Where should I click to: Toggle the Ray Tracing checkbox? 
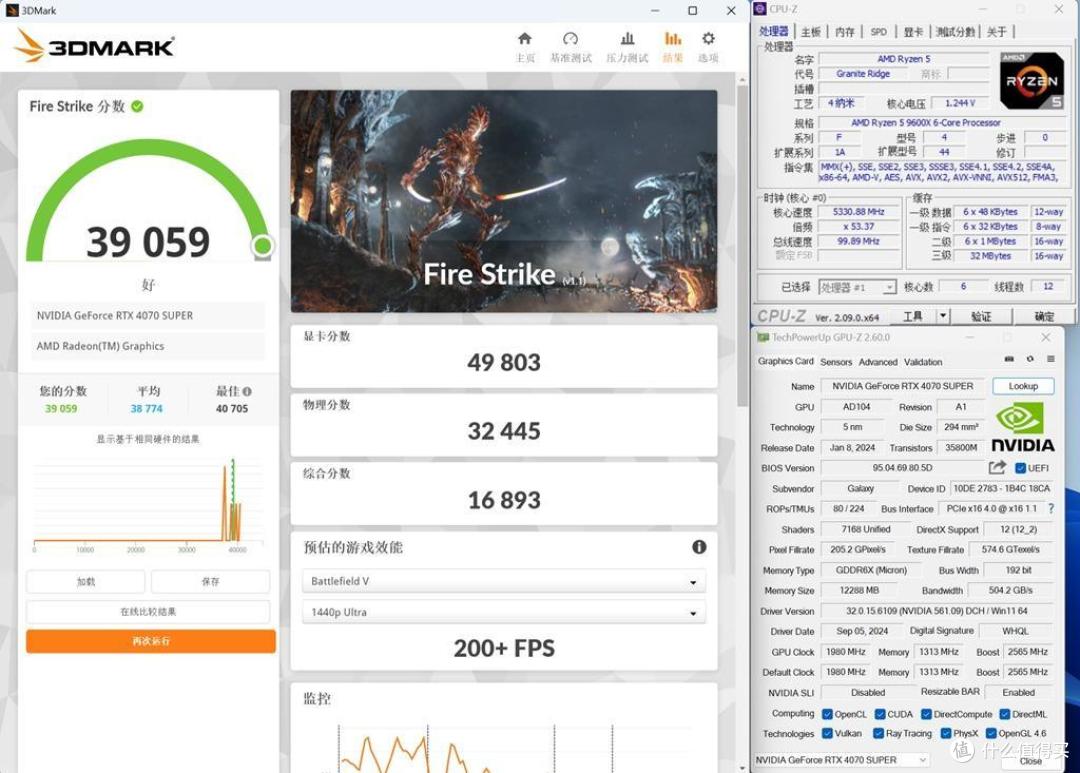point(878,734)
